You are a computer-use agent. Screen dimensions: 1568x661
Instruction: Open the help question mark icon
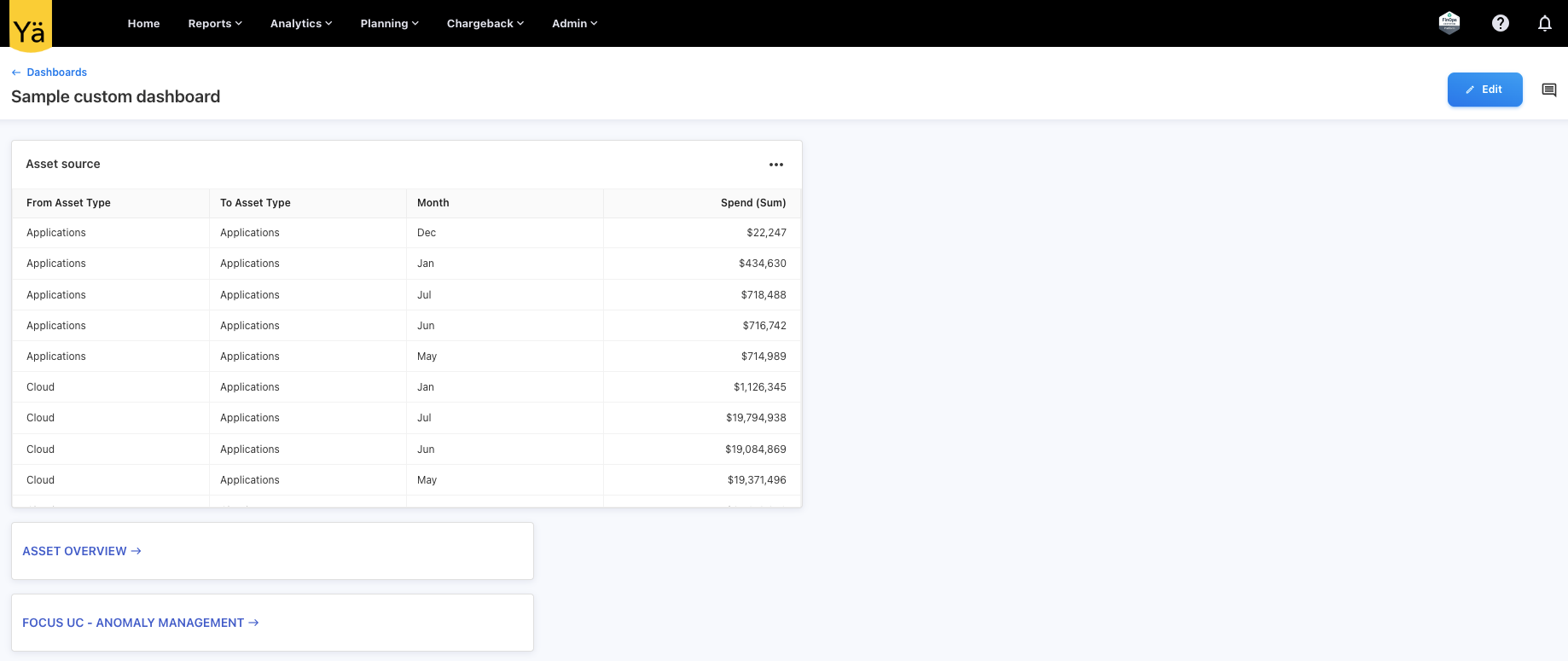pos(1501,23)
